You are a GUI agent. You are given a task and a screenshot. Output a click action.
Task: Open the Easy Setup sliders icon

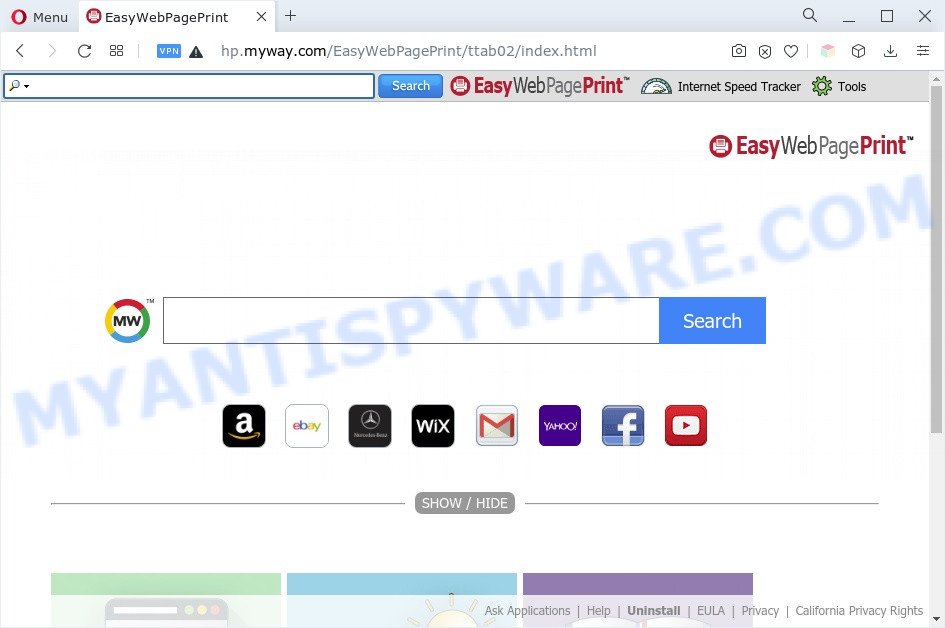(x=923, y=51)
